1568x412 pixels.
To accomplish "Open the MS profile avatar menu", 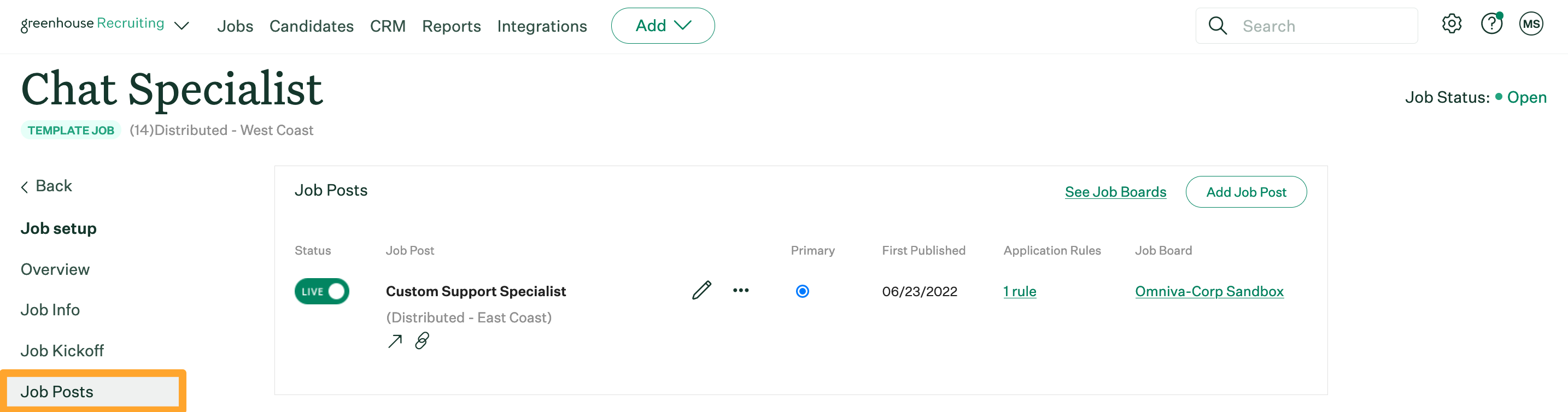I will [1532, 23].
